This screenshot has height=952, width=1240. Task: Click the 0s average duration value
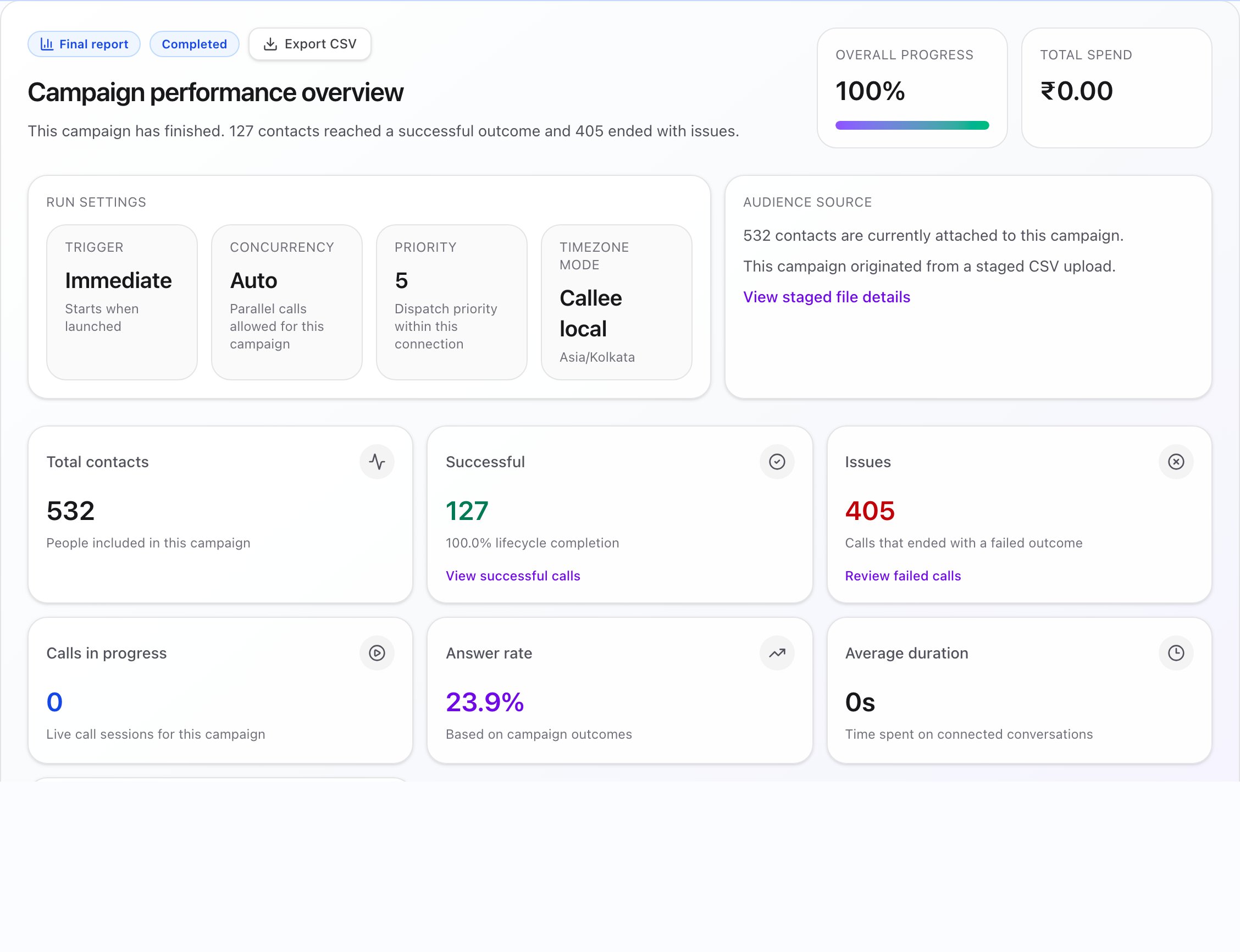[860, 702]
